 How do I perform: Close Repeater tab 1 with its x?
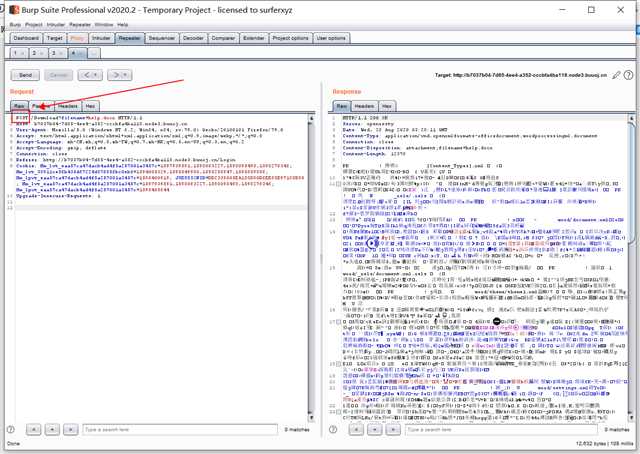pos(22,53)
